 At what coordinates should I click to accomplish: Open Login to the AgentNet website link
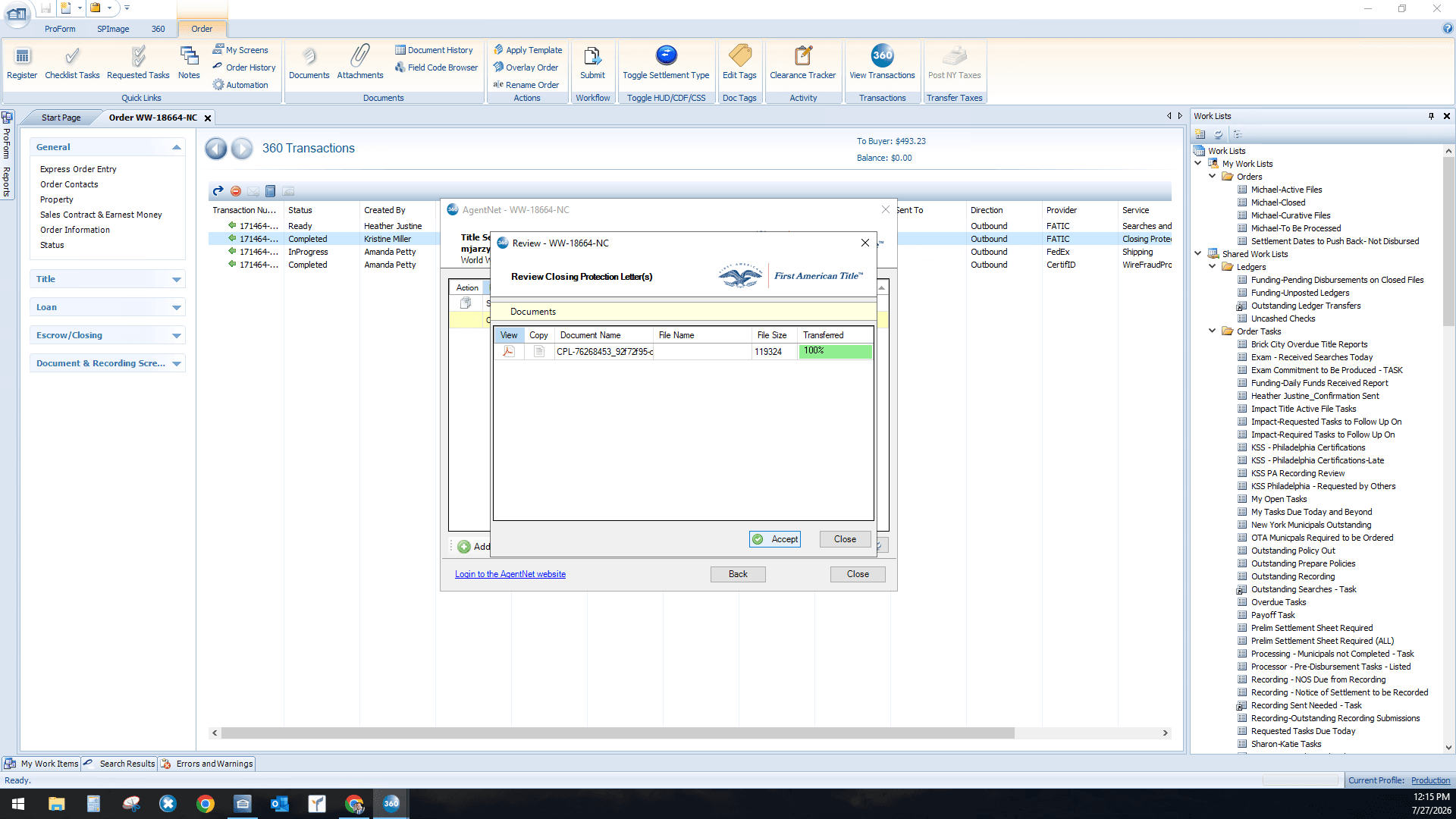(510, 574)
